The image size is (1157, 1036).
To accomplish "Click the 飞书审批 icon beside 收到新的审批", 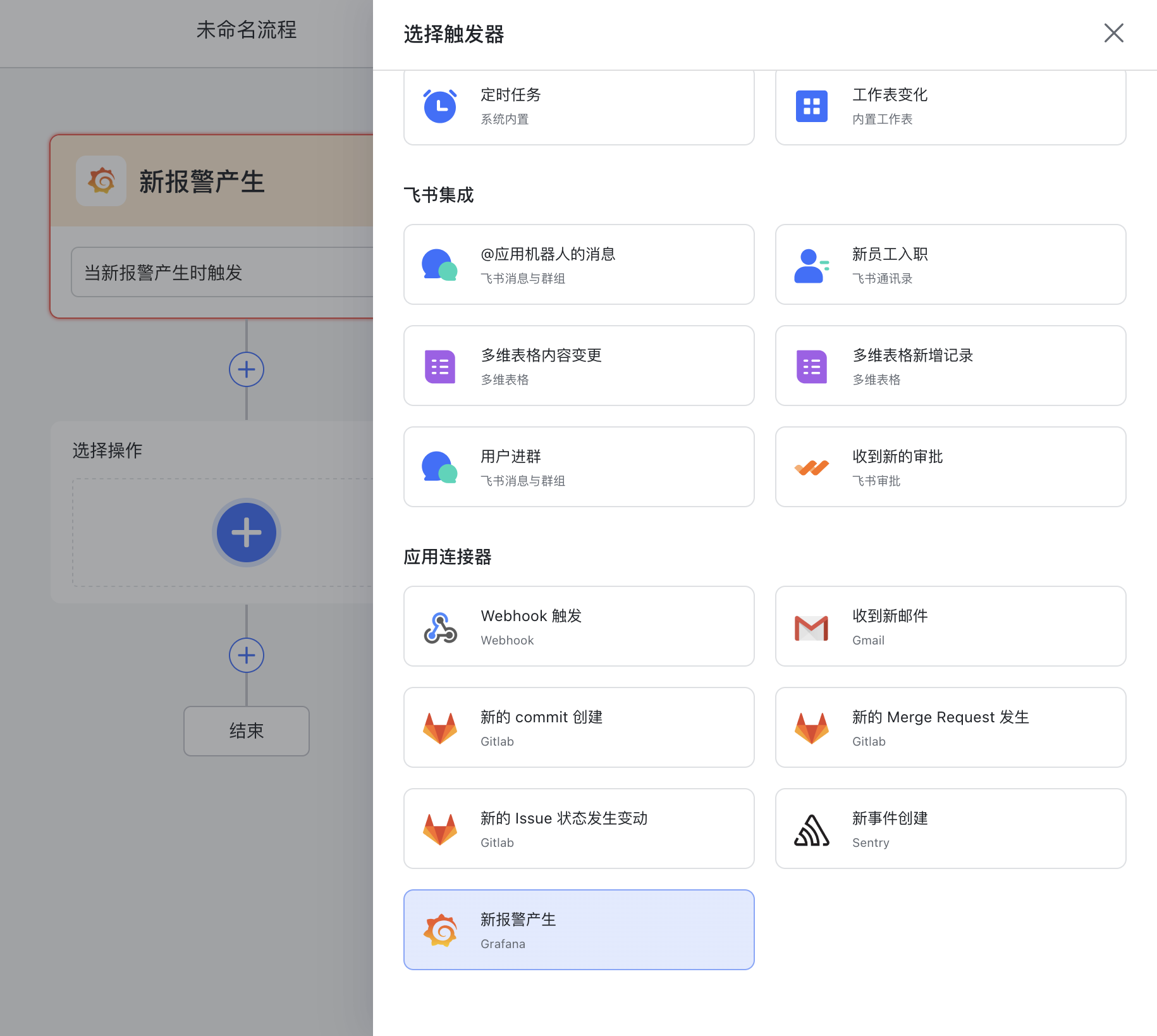I will 811,467.
